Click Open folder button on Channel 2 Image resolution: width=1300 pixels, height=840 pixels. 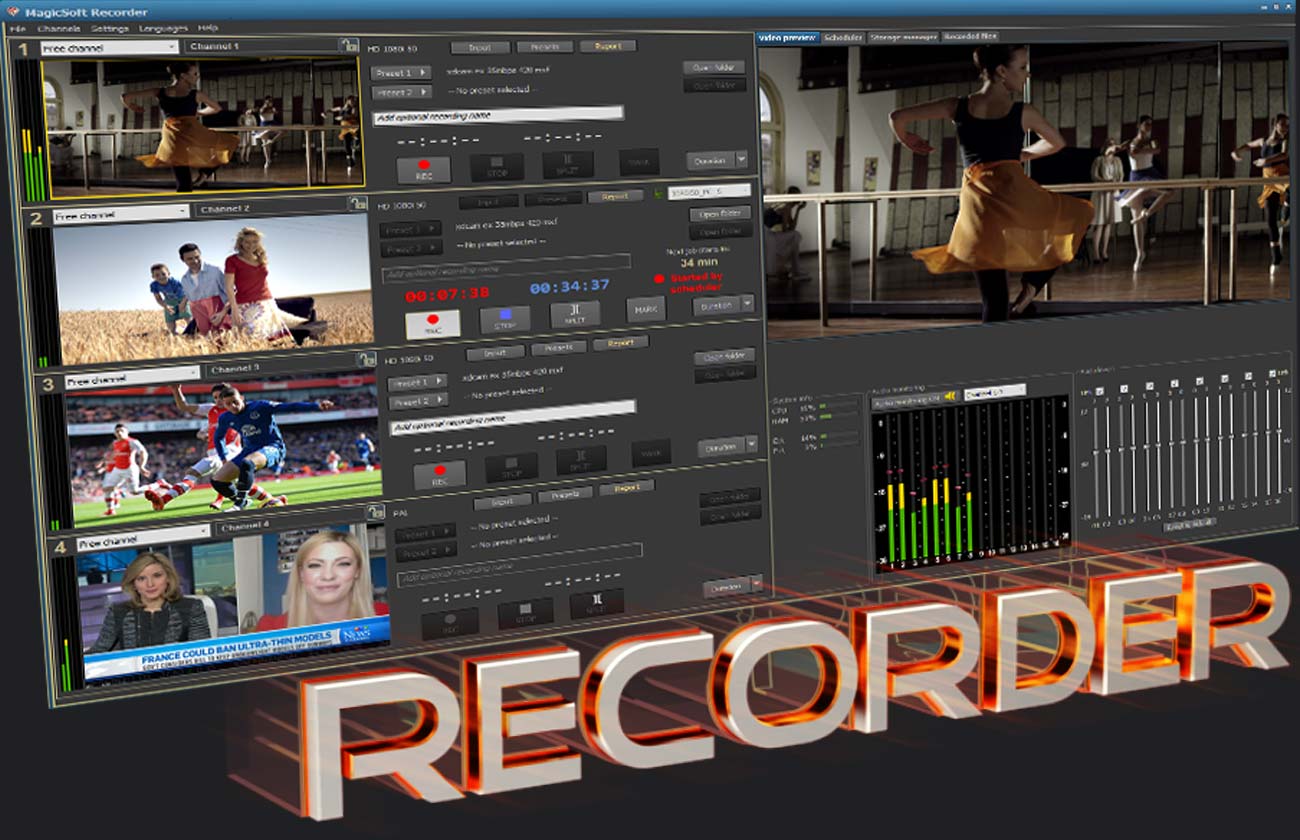tap(719, 214)
